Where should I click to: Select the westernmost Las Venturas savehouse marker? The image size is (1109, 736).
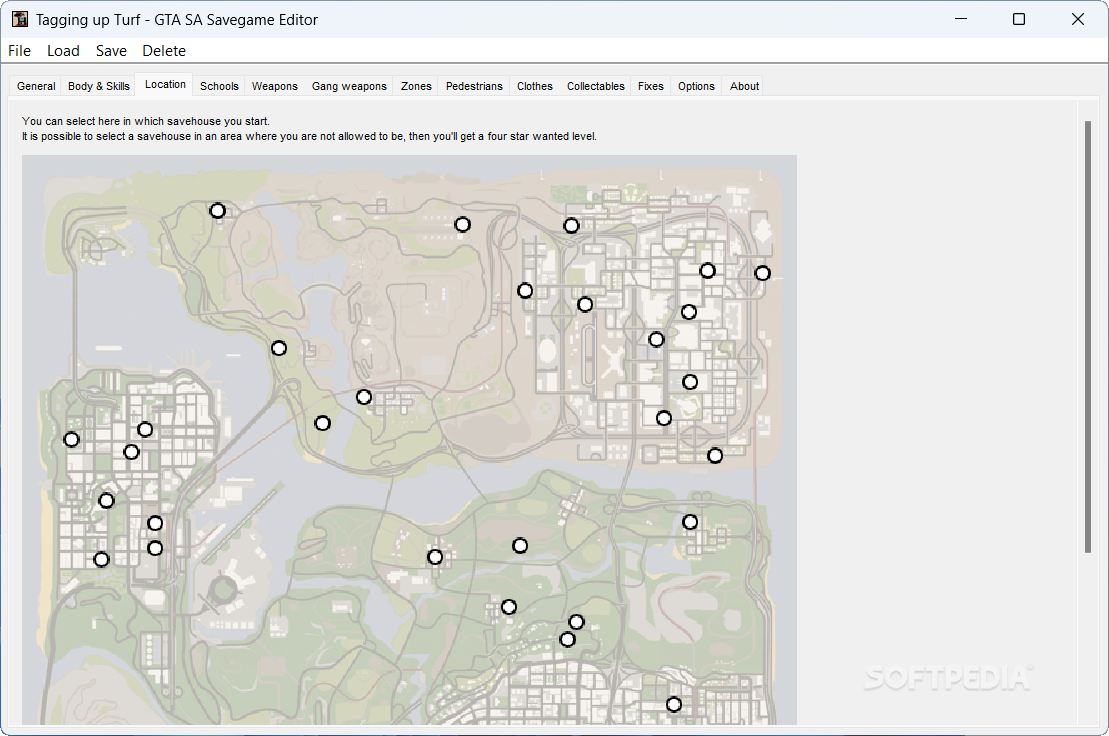tap(525, 291)
